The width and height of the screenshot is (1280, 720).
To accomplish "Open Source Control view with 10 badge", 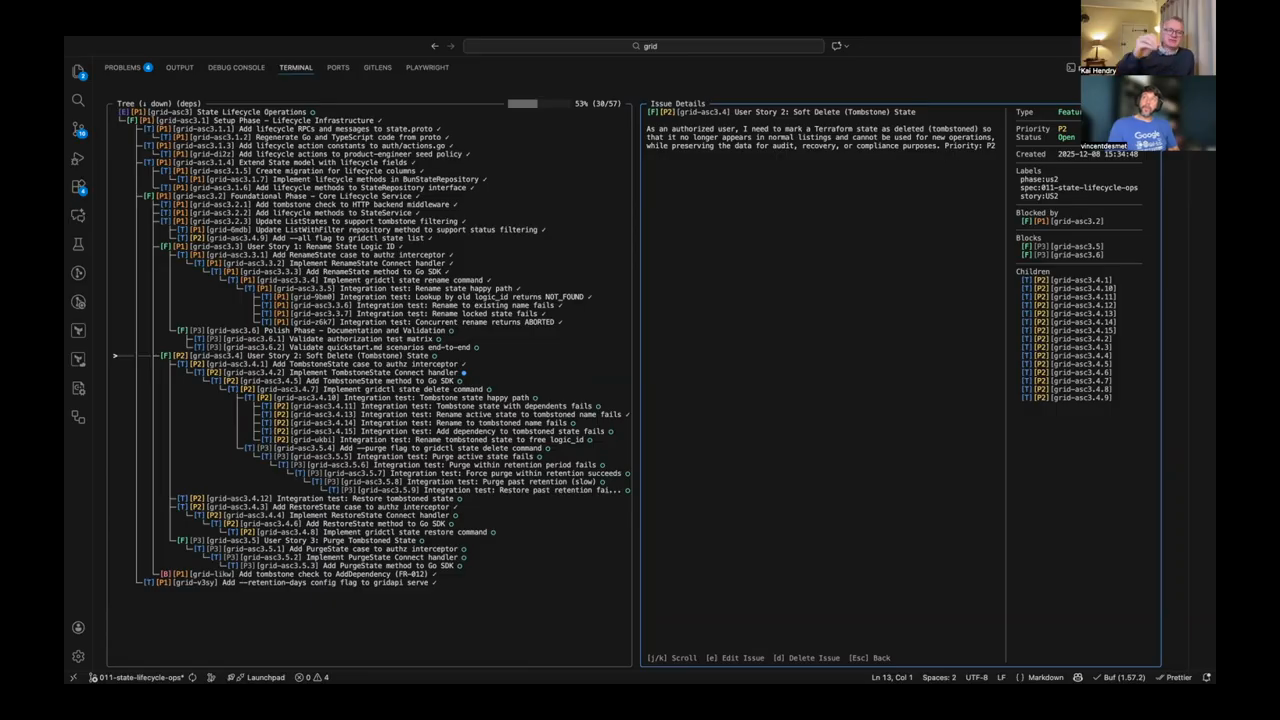I will (78, 130).
